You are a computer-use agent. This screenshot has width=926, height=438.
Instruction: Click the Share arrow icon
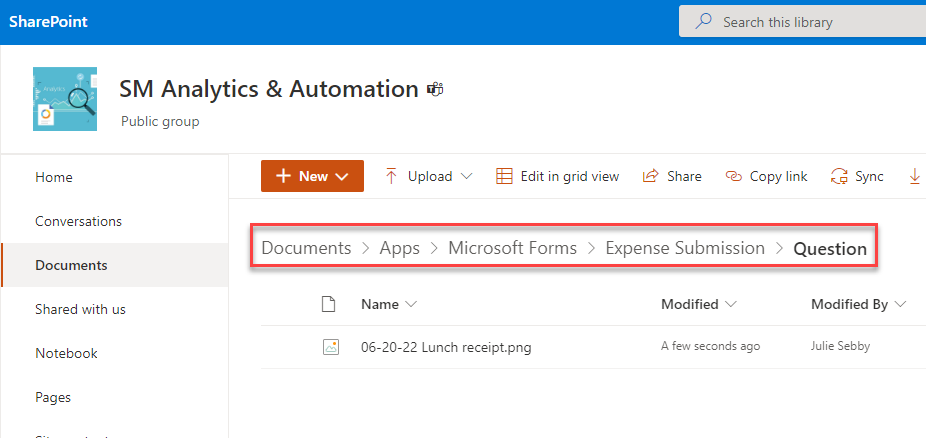(x=650, y=176)
